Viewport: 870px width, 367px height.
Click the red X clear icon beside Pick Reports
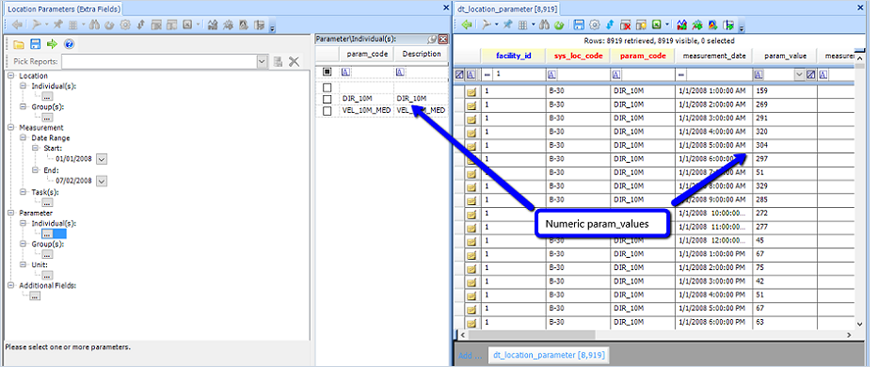click(x=295, y=62)
